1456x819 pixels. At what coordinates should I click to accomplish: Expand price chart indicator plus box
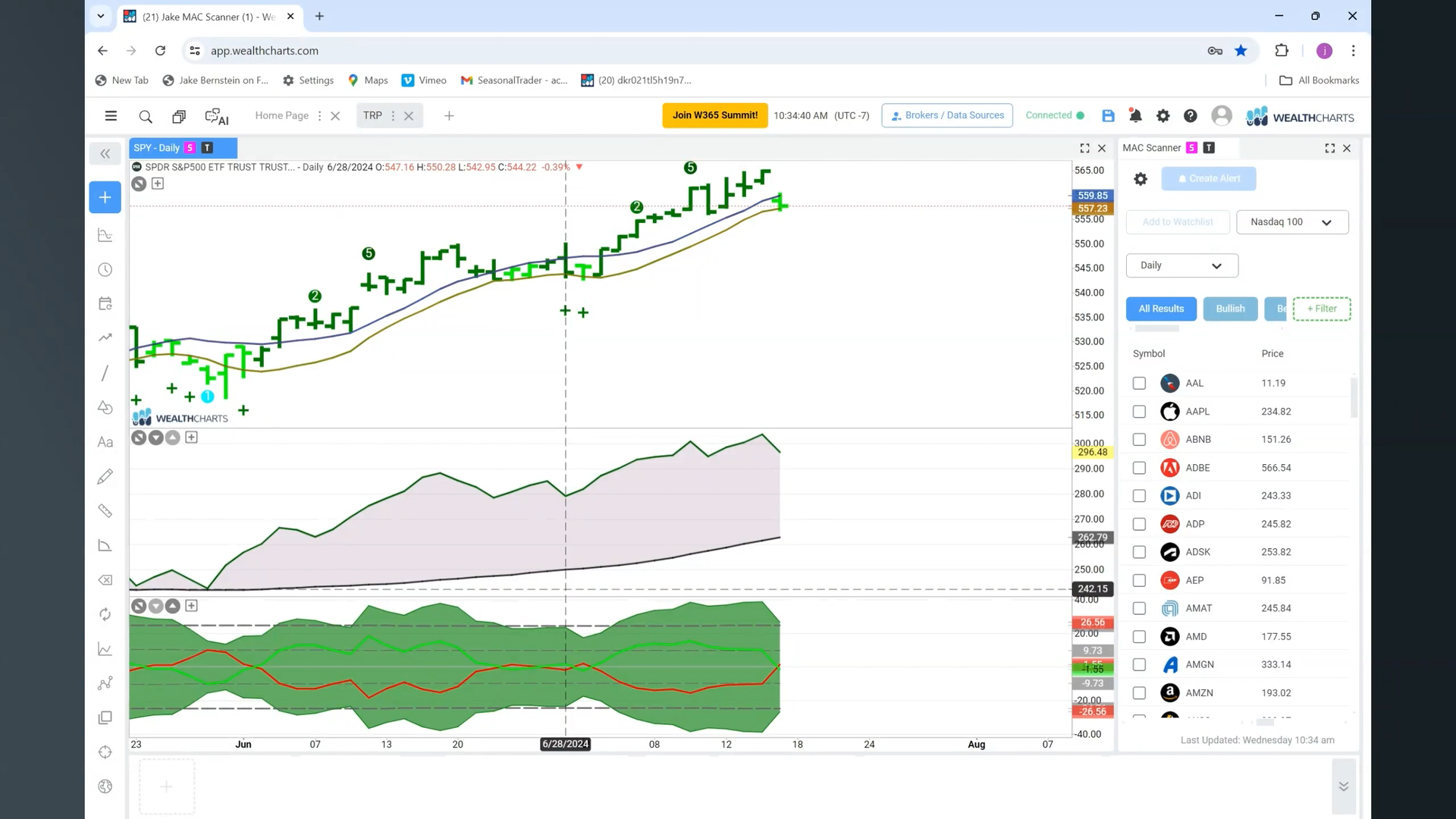coord(158,184)
